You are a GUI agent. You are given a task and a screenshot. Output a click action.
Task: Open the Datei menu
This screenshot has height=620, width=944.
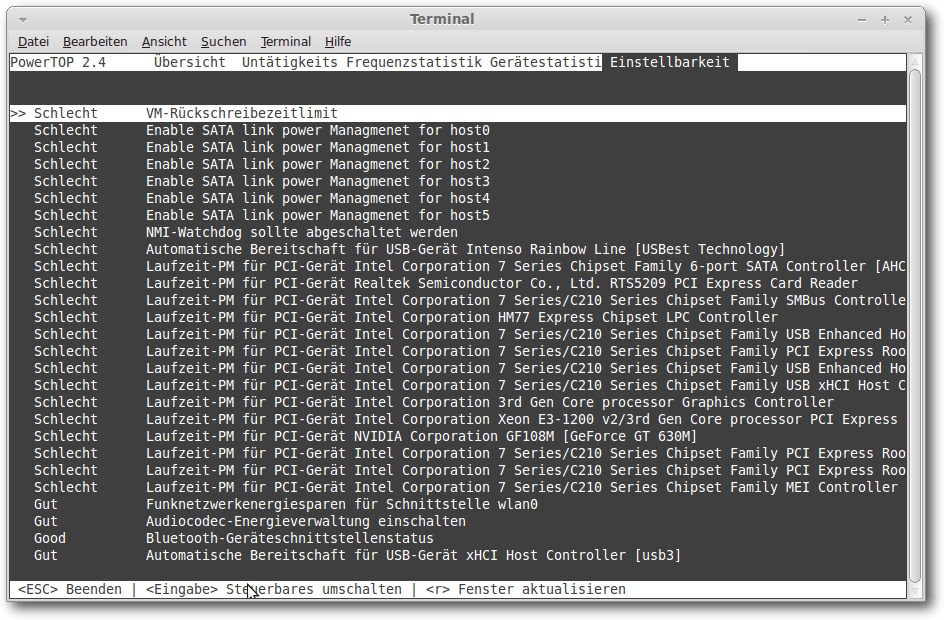[x=33, y=42]
